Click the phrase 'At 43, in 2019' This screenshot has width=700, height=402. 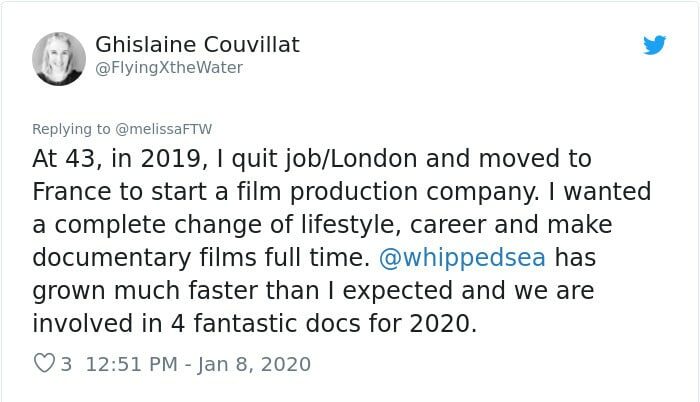[120, 159]
